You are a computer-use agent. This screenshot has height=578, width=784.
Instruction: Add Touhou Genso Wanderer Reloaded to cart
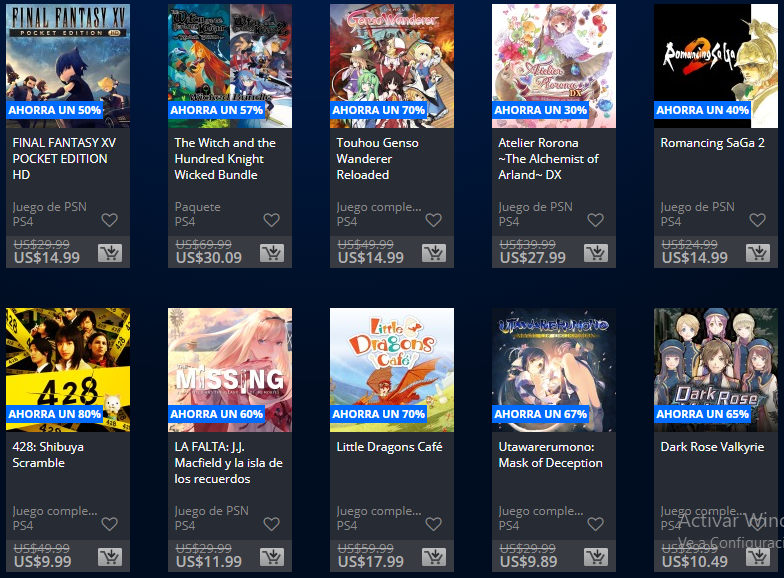434,253
